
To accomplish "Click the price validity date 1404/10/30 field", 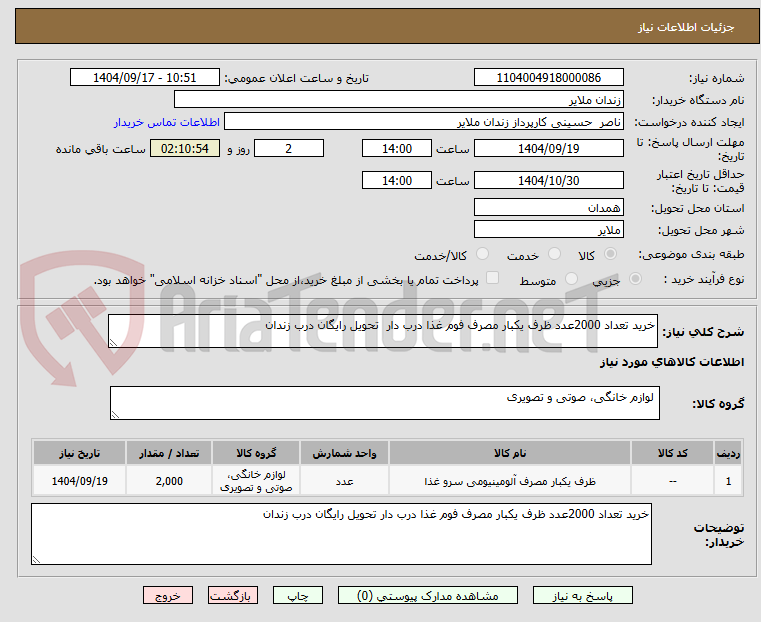I will click(548, 180).
